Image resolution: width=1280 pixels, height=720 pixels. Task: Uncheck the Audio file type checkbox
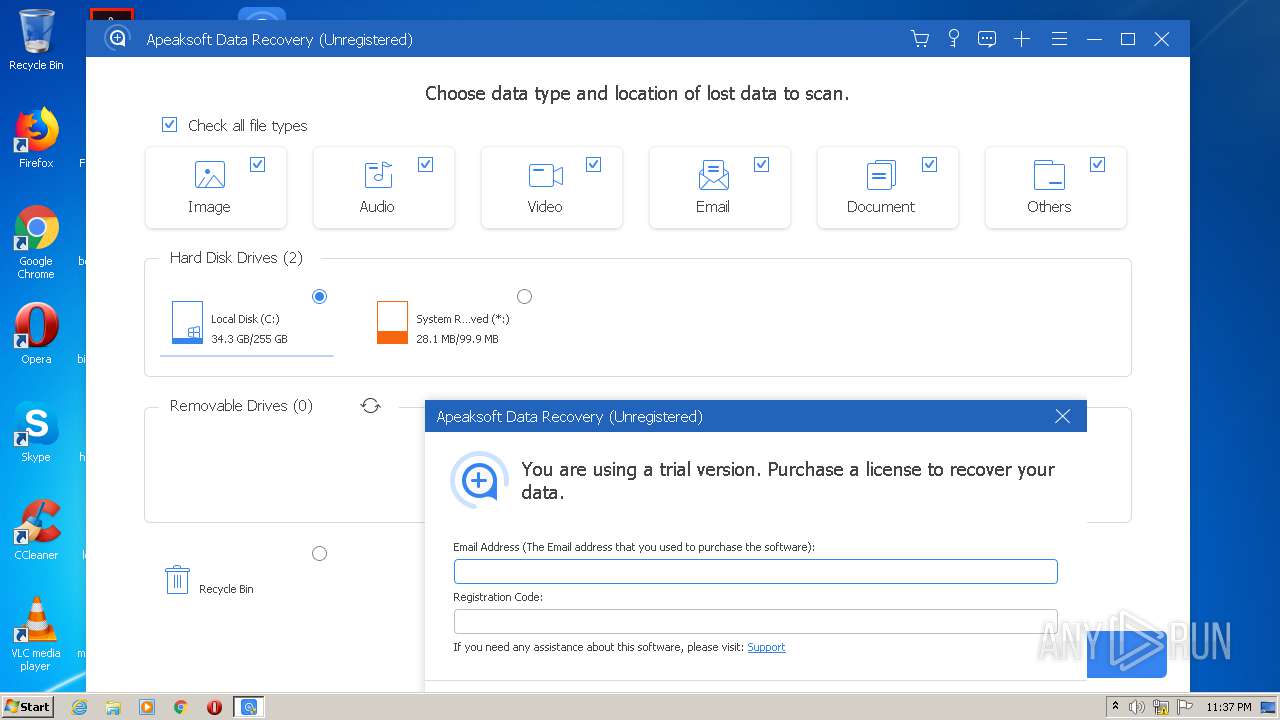point(425,164)
